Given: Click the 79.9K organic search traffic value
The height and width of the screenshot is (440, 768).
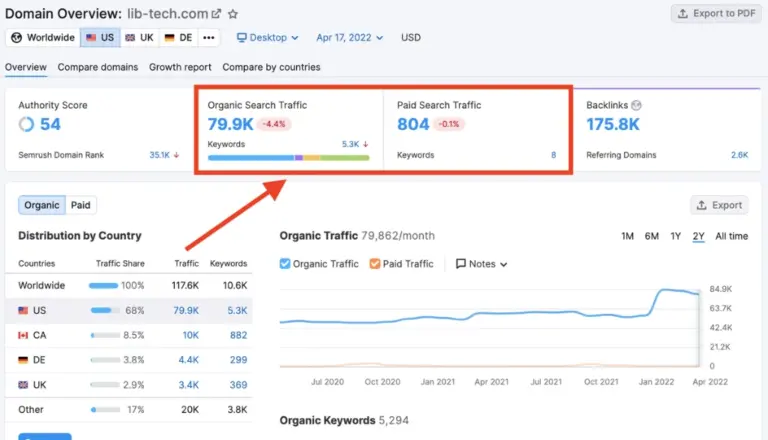Looking at the screenshot, I should (230, 124).
